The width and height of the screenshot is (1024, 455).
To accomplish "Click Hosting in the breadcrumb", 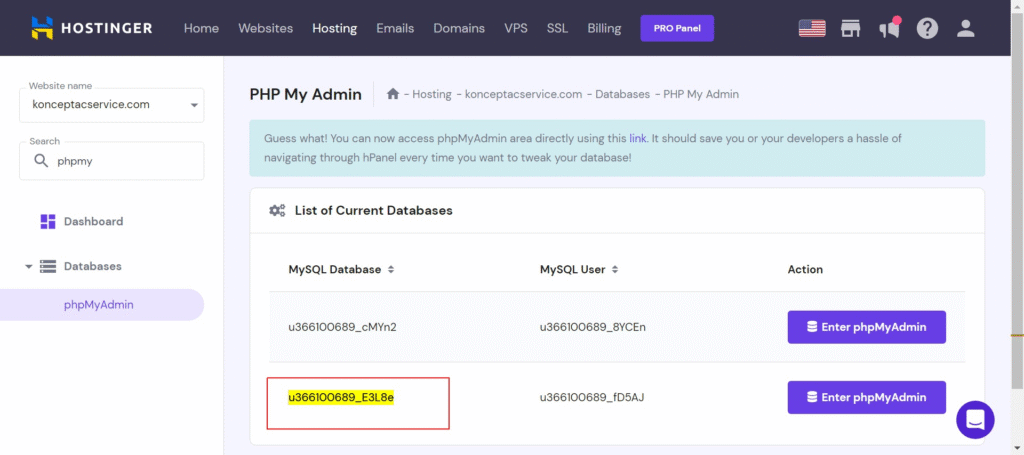I will (432, 94).
